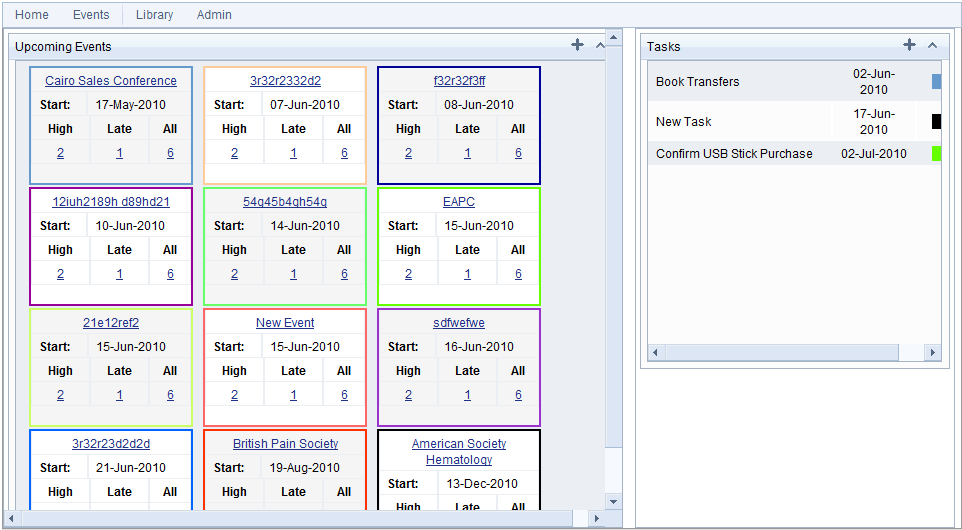
Task: Open the Admin menu
Action: (214, 15)
